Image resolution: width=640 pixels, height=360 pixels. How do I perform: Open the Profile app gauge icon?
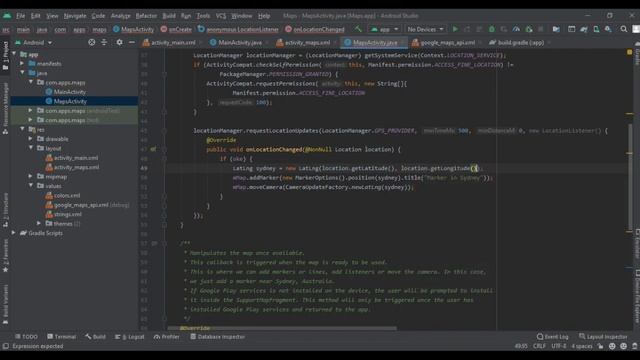click(516, 29)
